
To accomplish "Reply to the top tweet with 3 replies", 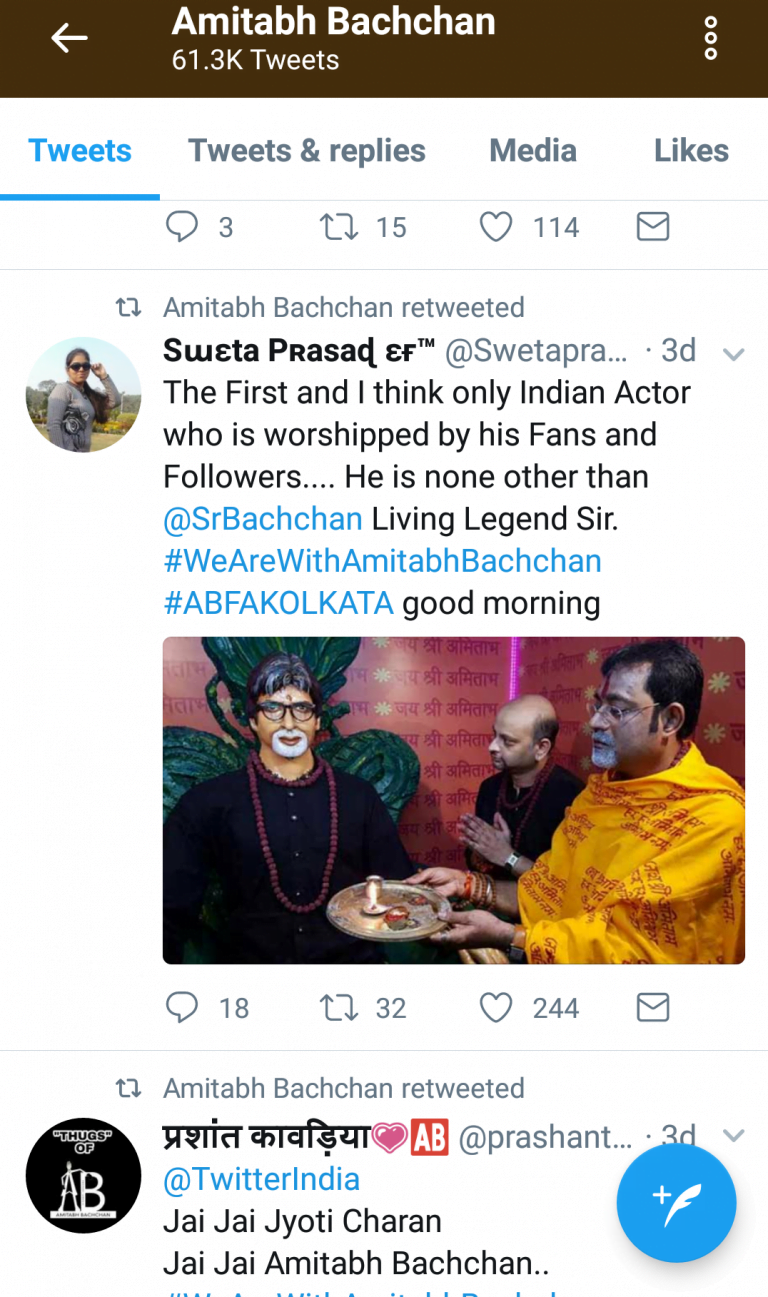I will [x=182, y=227].
